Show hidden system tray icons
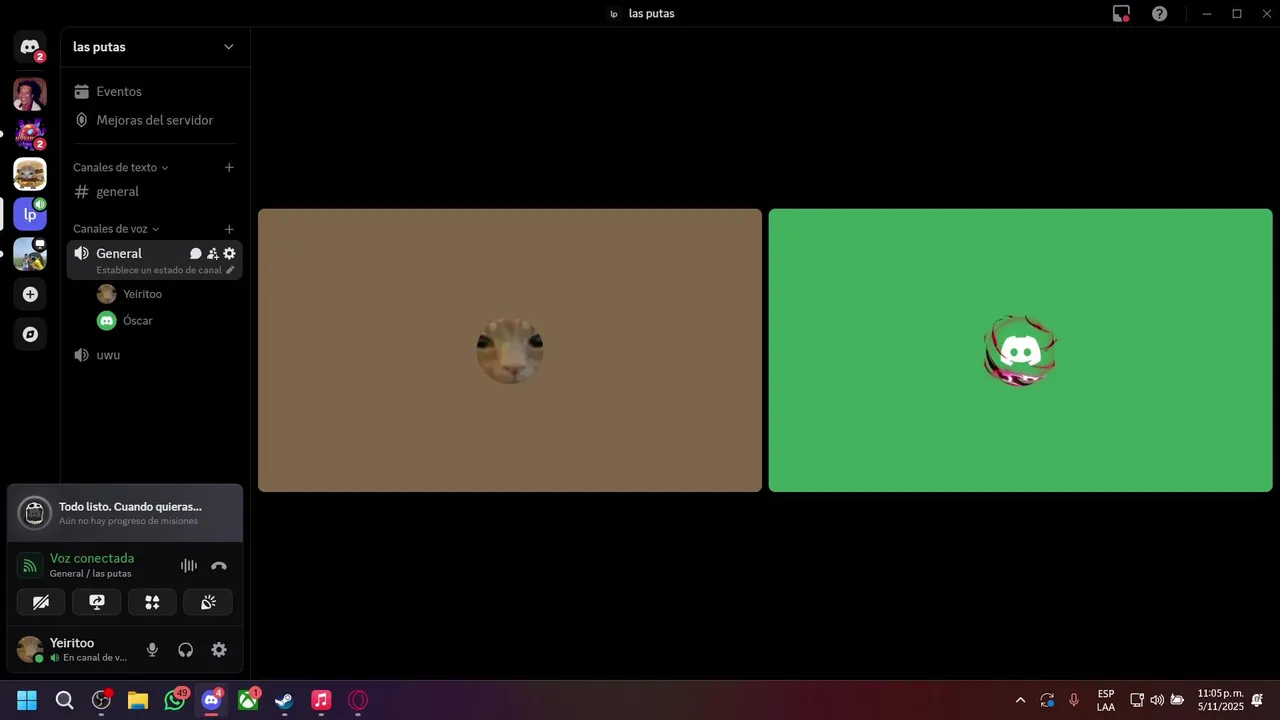This screenshot has height=720, width=1280. [1020, 700]
